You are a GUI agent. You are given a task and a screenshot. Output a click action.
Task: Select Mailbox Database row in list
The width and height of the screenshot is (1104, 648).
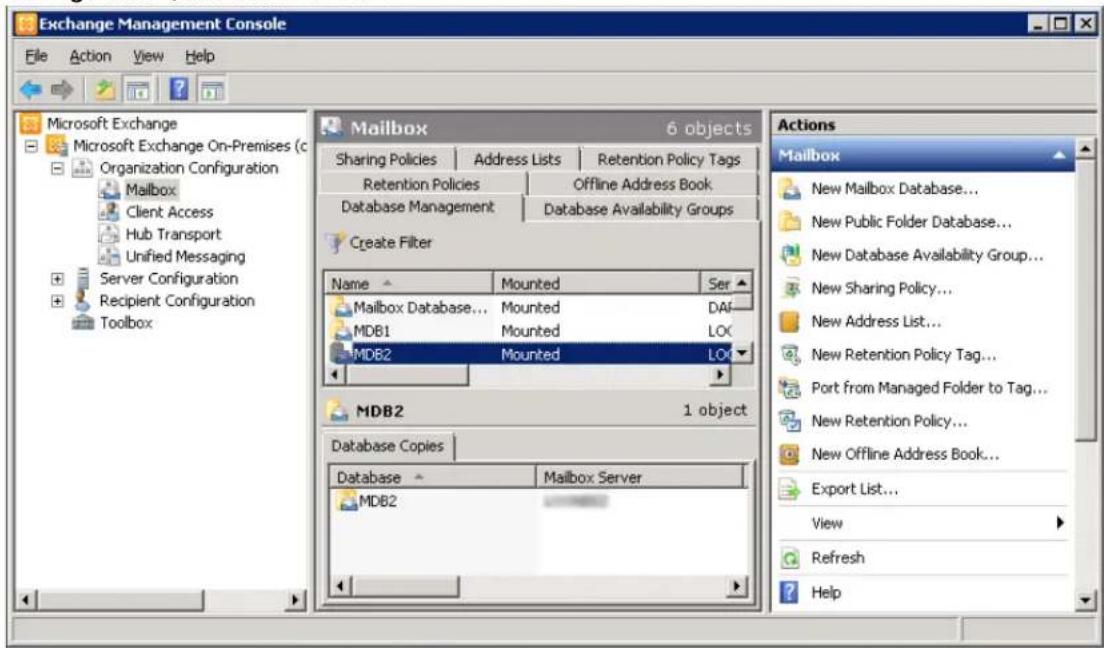click(530, 308)
